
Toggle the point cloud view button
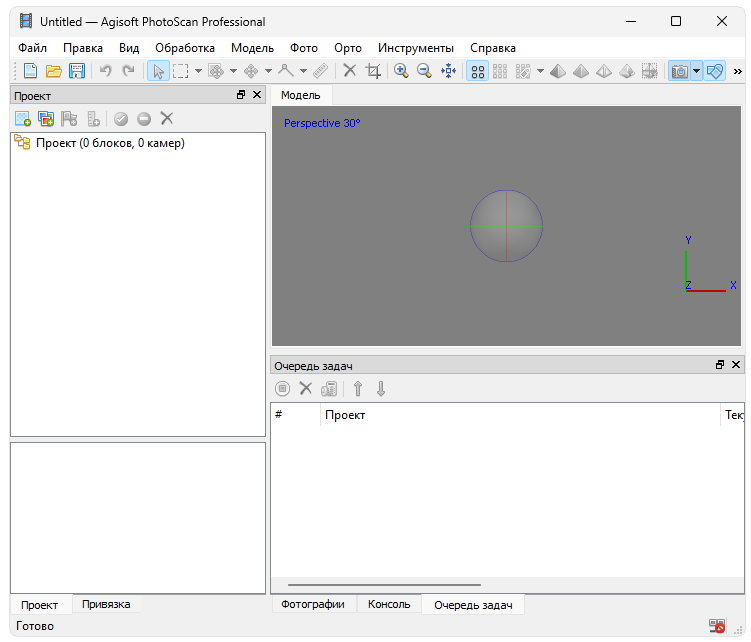coord(478,71)
